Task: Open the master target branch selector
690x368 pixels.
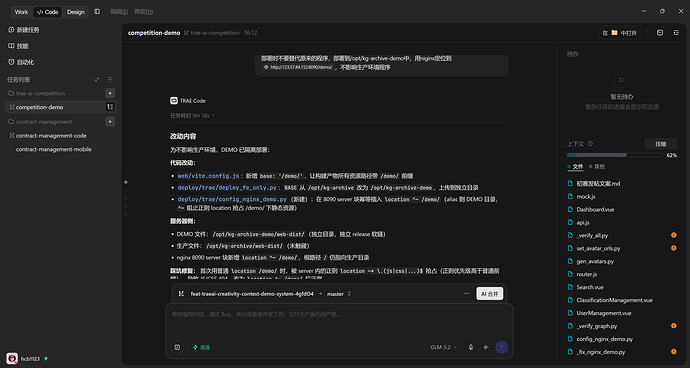Action: click(338, 294)
